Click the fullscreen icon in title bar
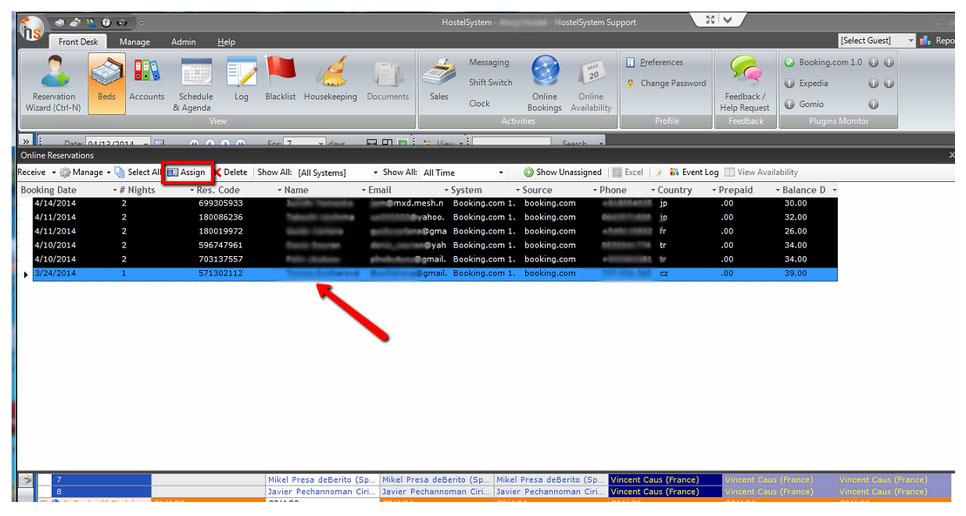 [710, 20]
